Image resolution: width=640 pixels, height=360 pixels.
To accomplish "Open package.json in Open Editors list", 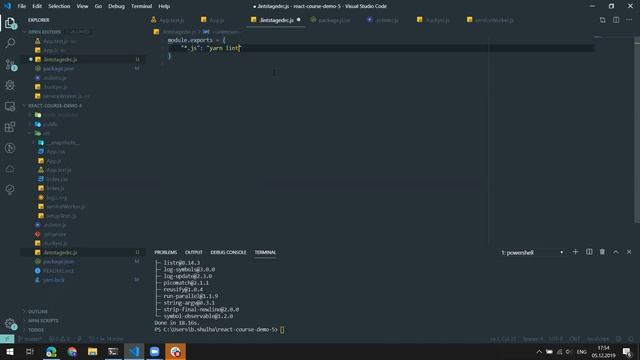I will 58,69.
